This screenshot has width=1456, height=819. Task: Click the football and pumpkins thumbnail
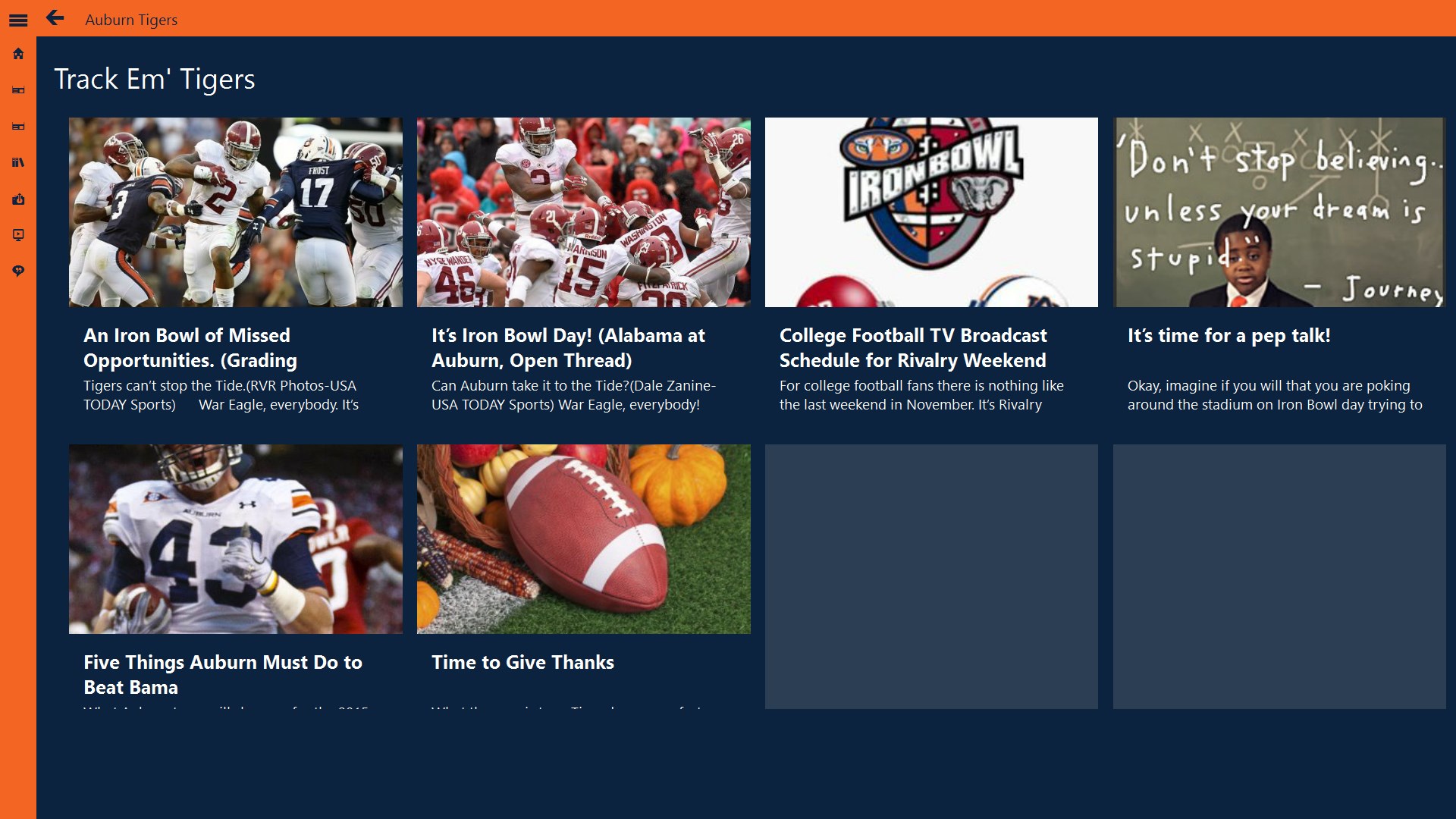tap(583, 538)
